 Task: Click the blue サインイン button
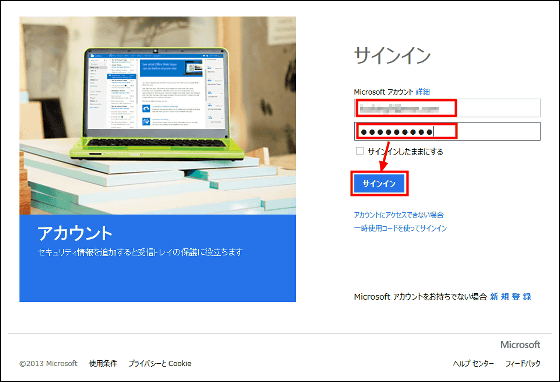pos(379,184)
